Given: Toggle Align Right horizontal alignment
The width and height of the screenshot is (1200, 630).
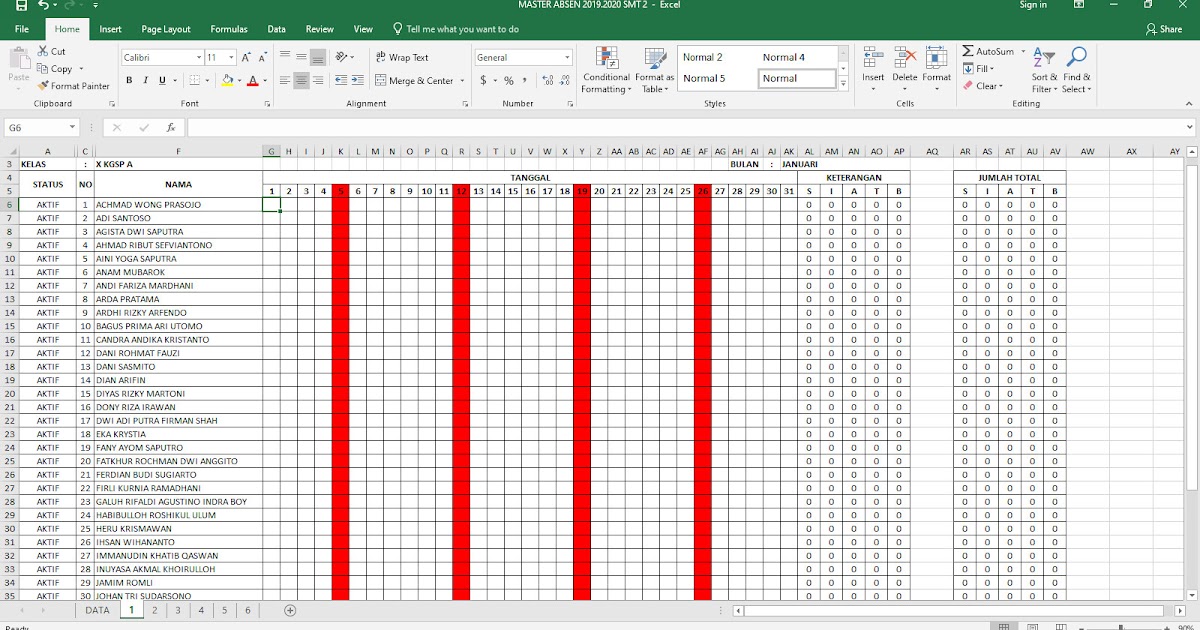Looking at the screenshot, I should 317,80.
